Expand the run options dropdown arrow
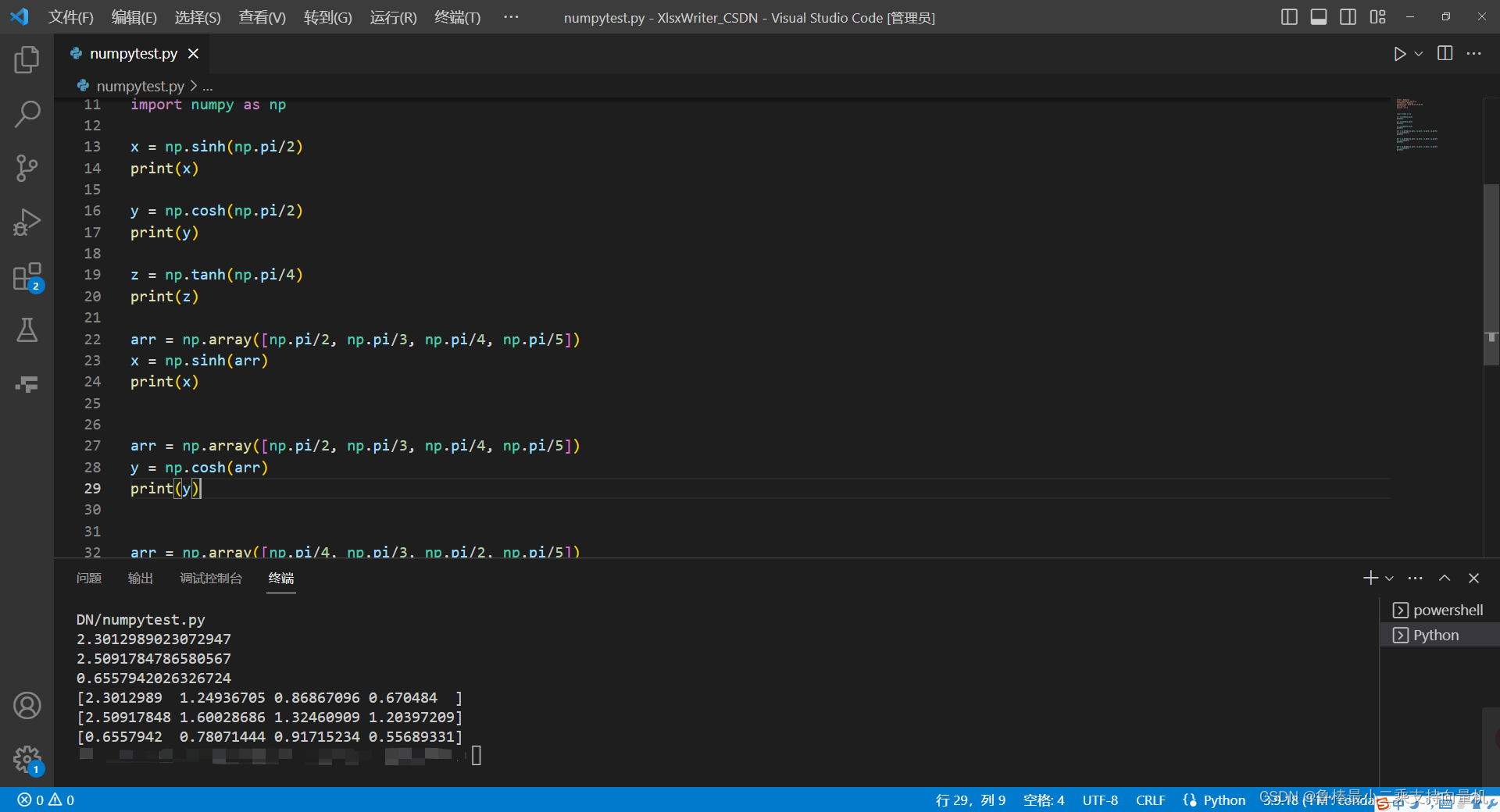This screenshot has width=1500, height=812. click(1419, 54)
